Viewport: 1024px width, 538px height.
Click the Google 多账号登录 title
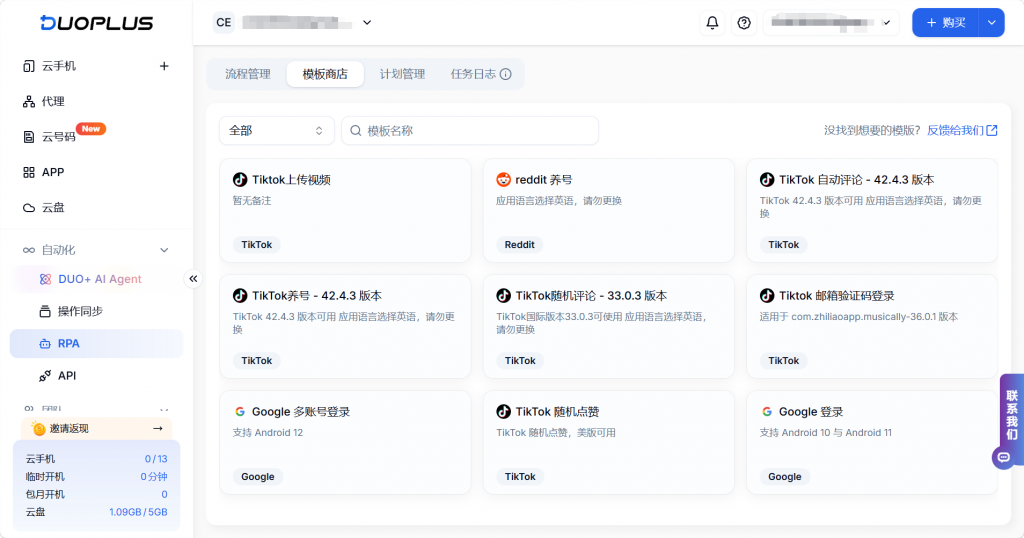click(301, 412)
